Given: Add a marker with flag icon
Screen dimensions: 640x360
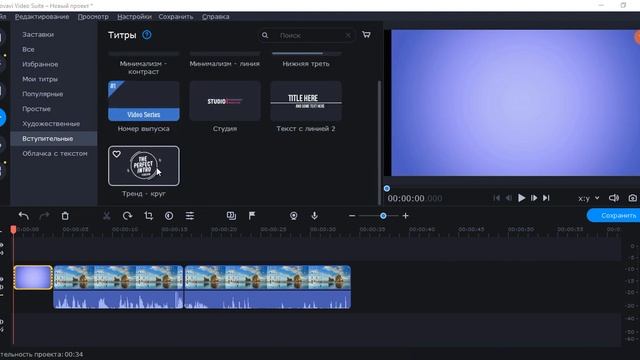Looking at the screenshot, I should coord(252,216).
